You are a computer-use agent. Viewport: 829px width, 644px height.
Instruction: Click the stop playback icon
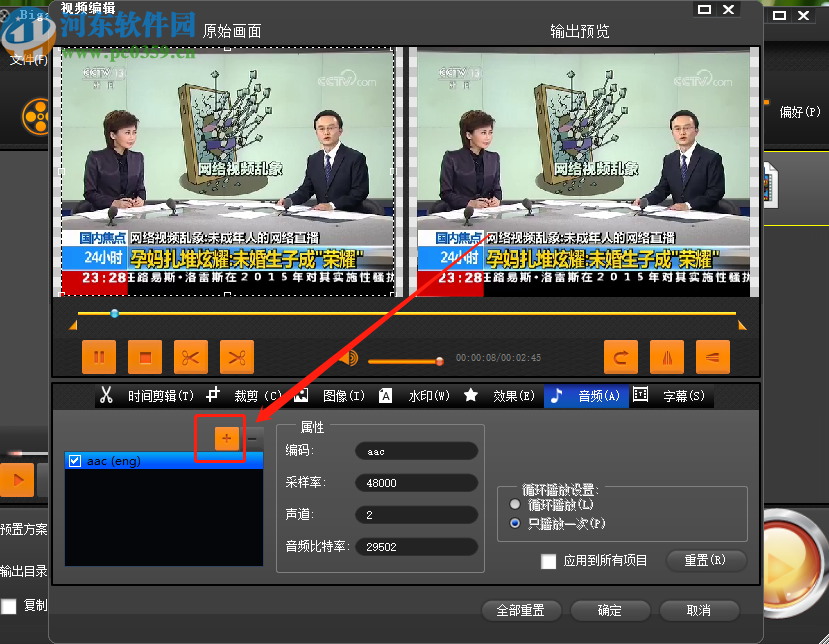(143, 357)
